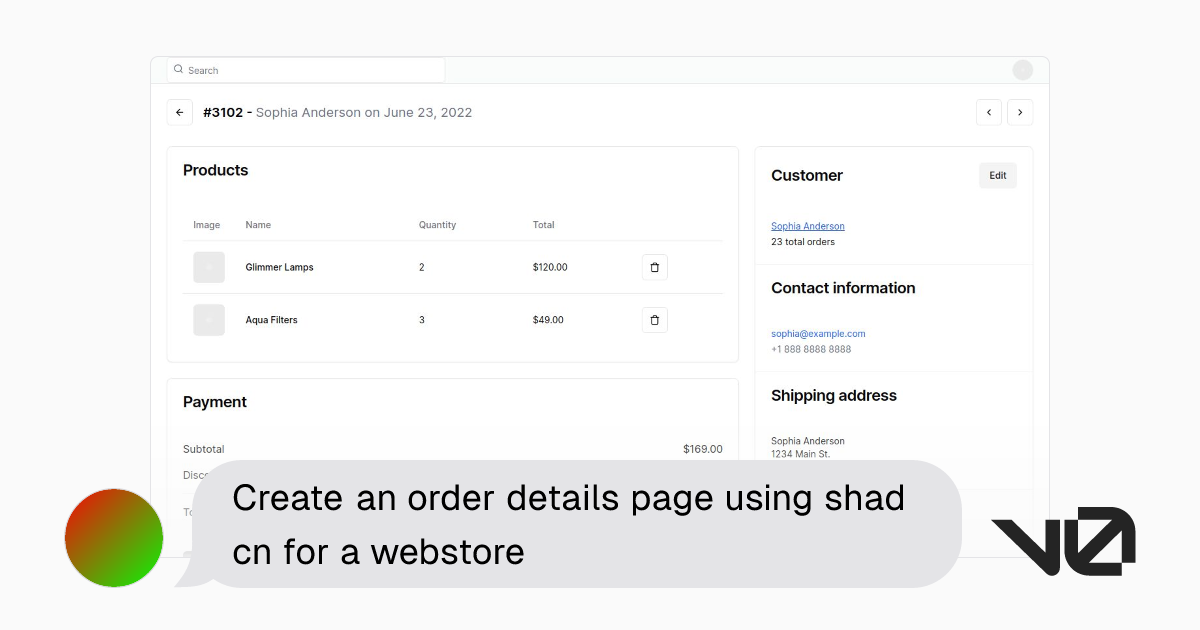Delete Glimmer Lamps using its trash icon

tap(654, 267)
